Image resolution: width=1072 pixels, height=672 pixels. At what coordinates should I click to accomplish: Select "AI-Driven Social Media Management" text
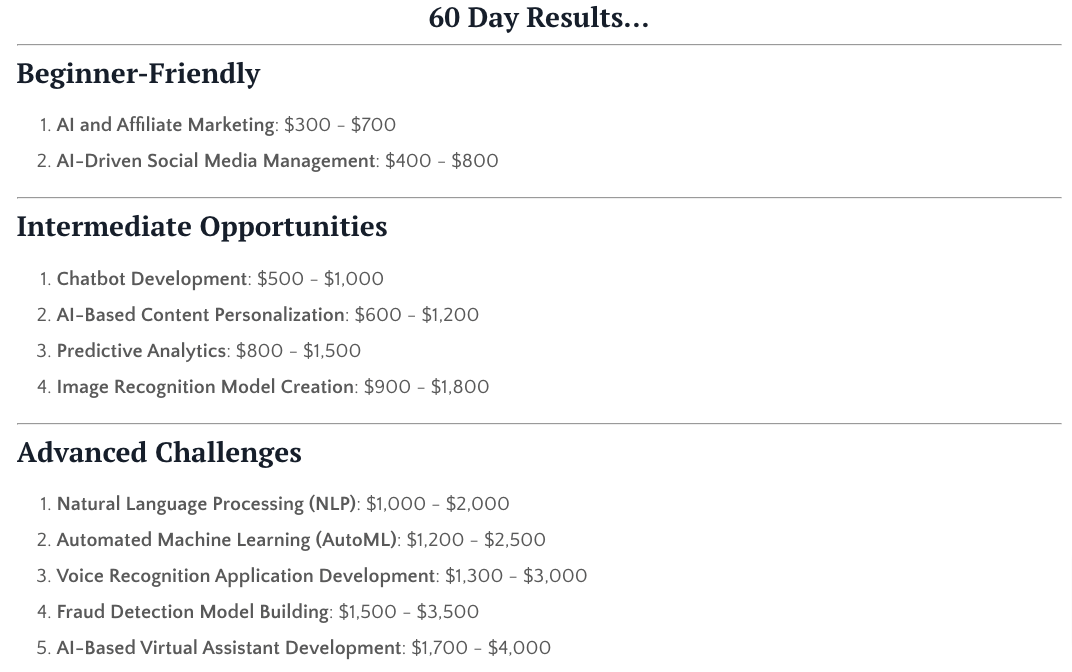216,161
